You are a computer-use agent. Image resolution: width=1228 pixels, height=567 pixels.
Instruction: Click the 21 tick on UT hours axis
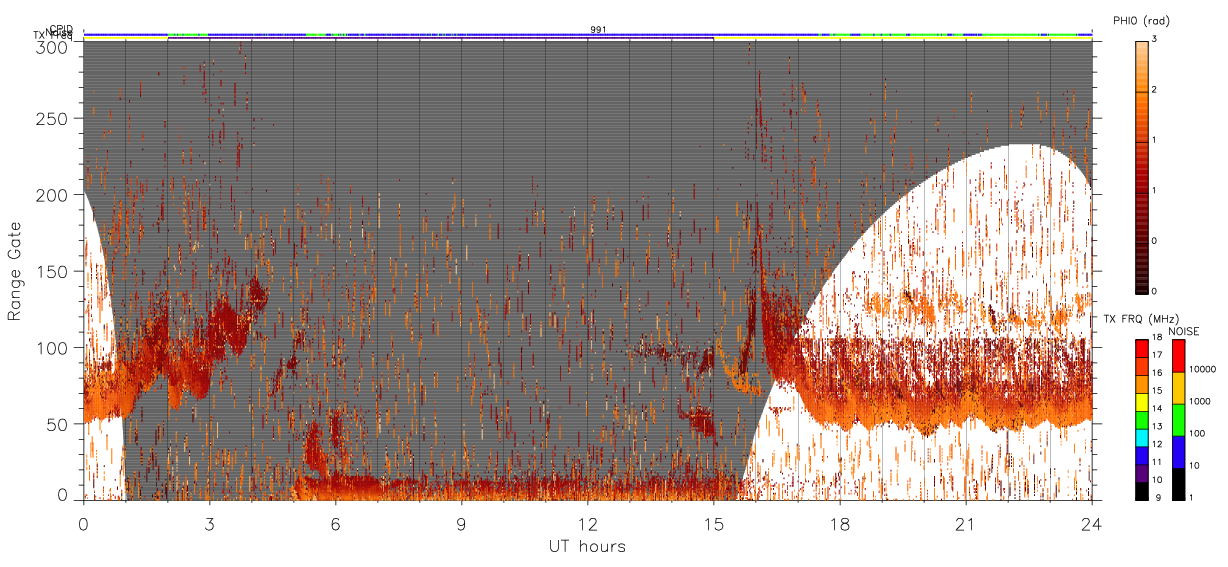(965, 523)
